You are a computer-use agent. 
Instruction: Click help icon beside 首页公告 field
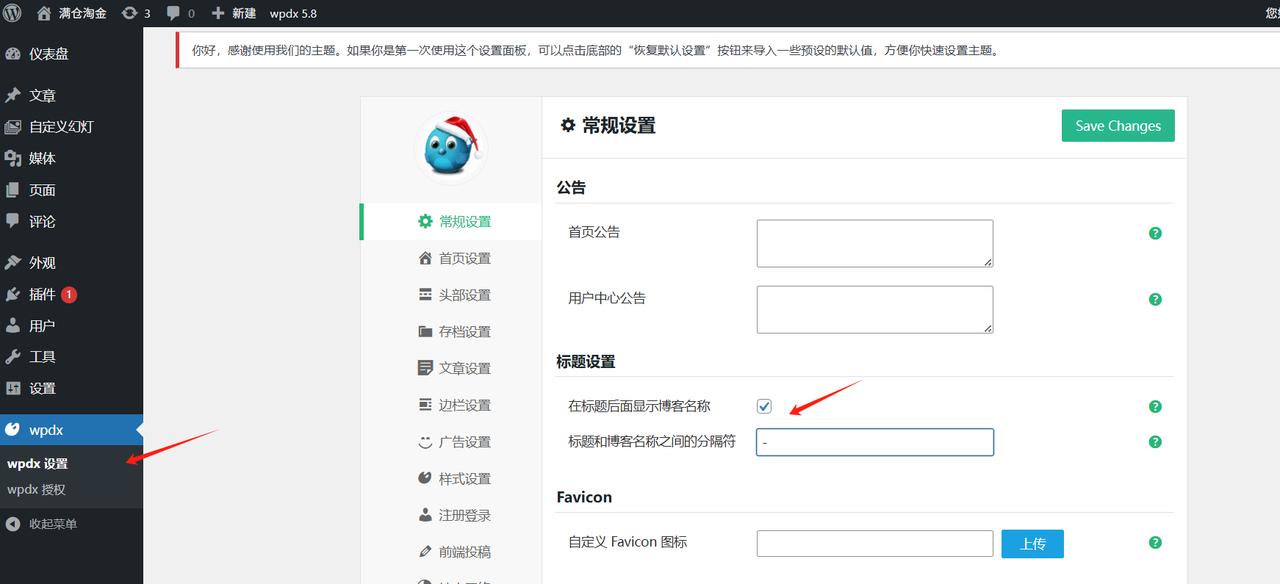pyautogui.click(x=1155, y=233)
